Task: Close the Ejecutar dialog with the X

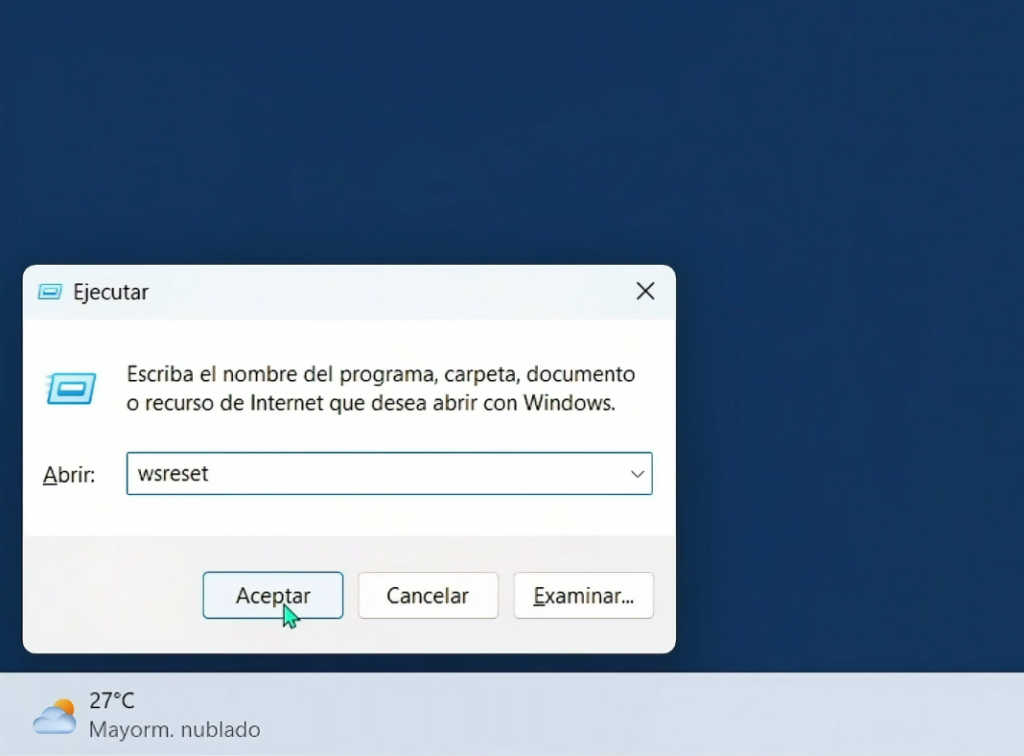Action: (645, 291)
